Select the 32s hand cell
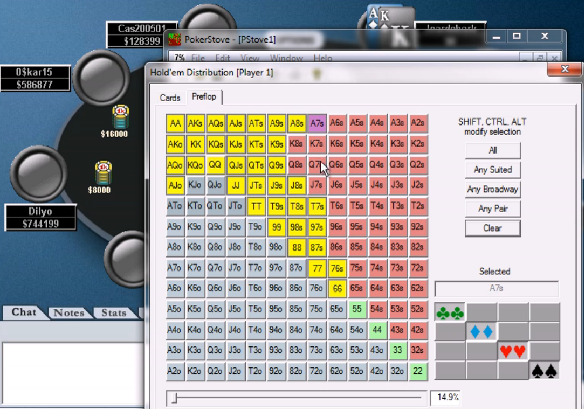 (418, 351)
